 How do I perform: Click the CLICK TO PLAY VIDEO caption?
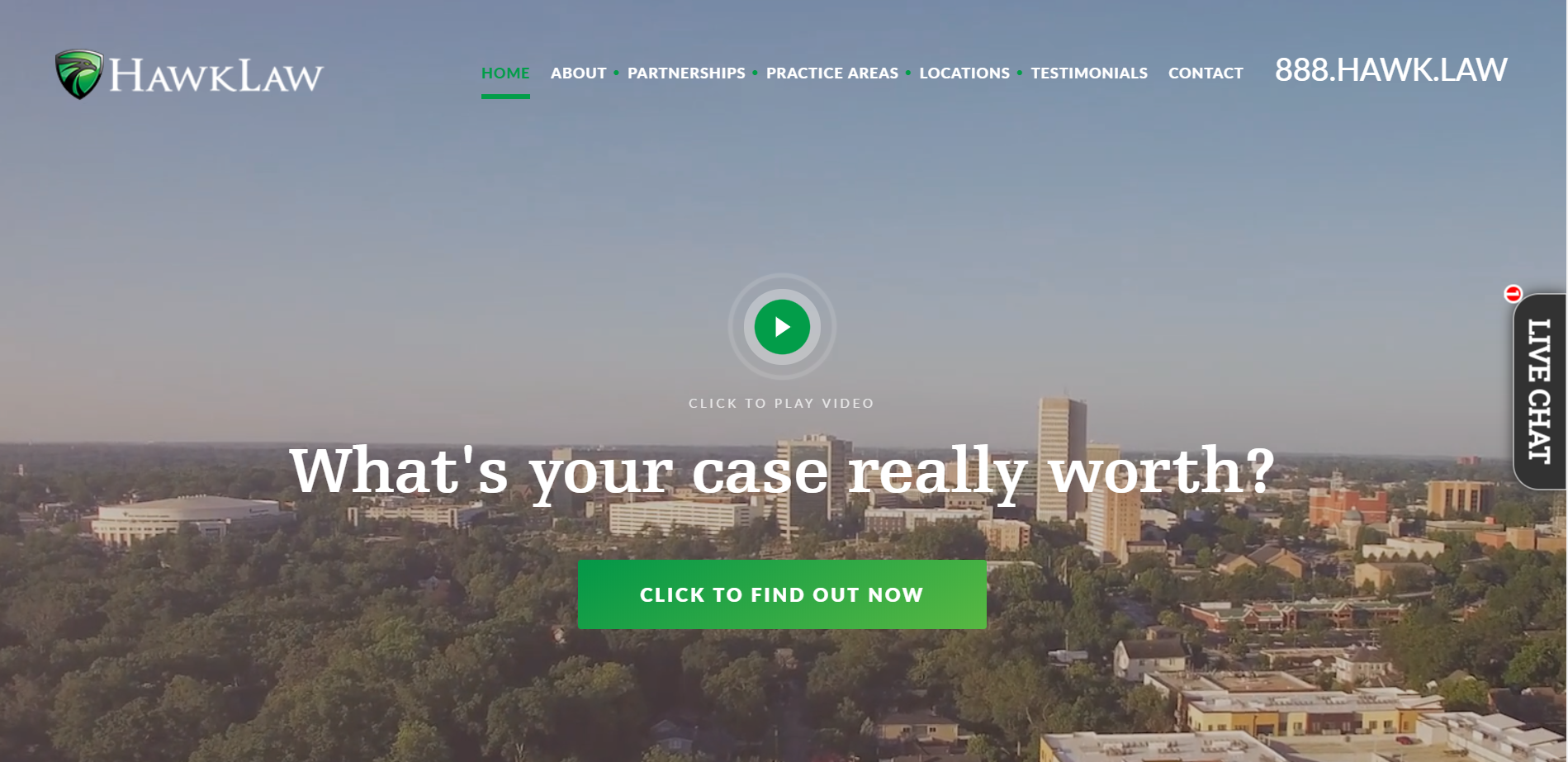click(x=781, y=403)
